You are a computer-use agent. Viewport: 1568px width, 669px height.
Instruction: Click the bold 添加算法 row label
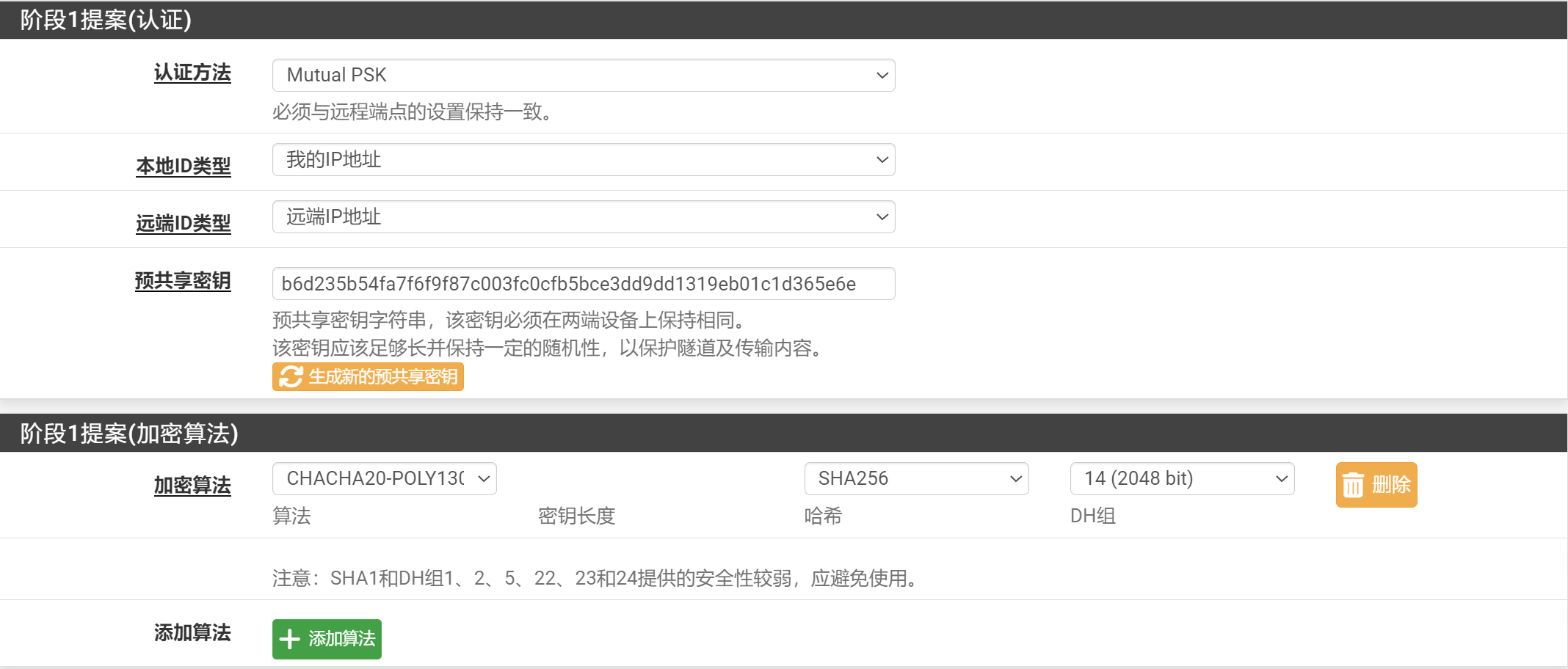pyautogui.click(x=192, y=632)
